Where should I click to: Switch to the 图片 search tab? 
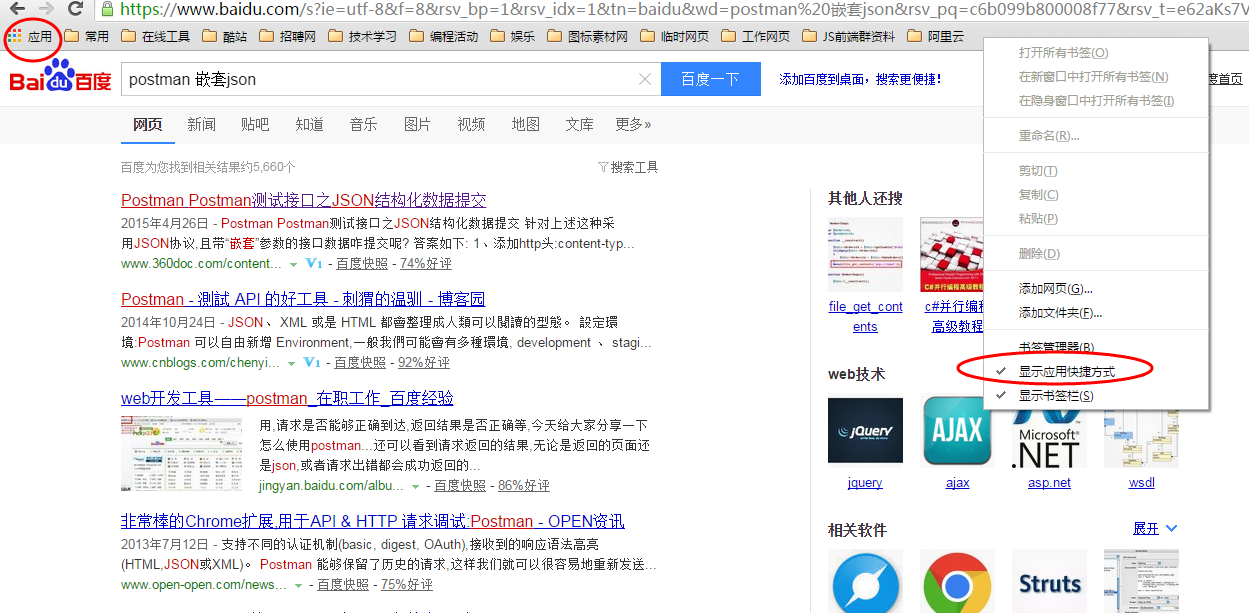(x=417, y=124)
